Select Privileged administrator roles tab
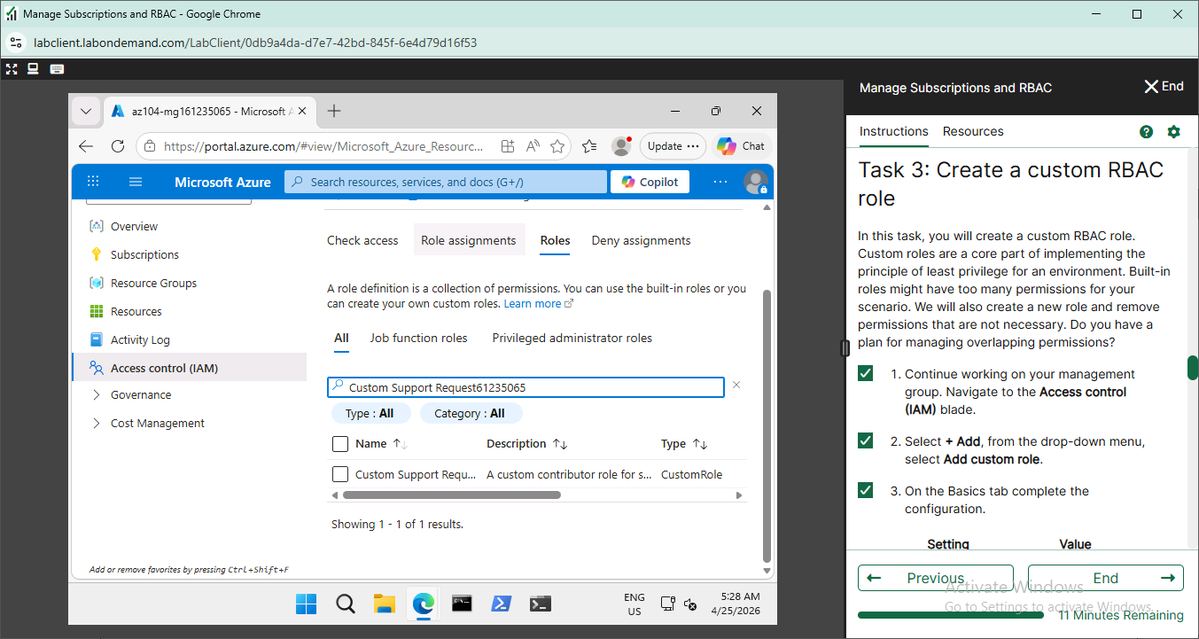This screenshot has height=639, width=1199. [572, 338]
